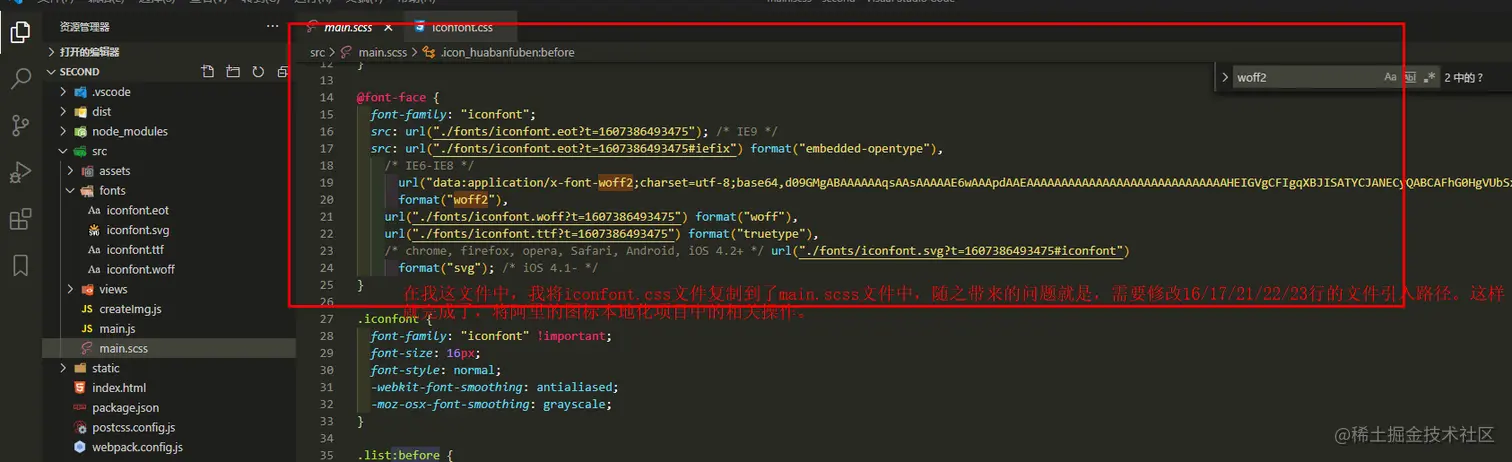1512x462 pixels.
Task: Open the Extensions view
Action: (20, 219)
